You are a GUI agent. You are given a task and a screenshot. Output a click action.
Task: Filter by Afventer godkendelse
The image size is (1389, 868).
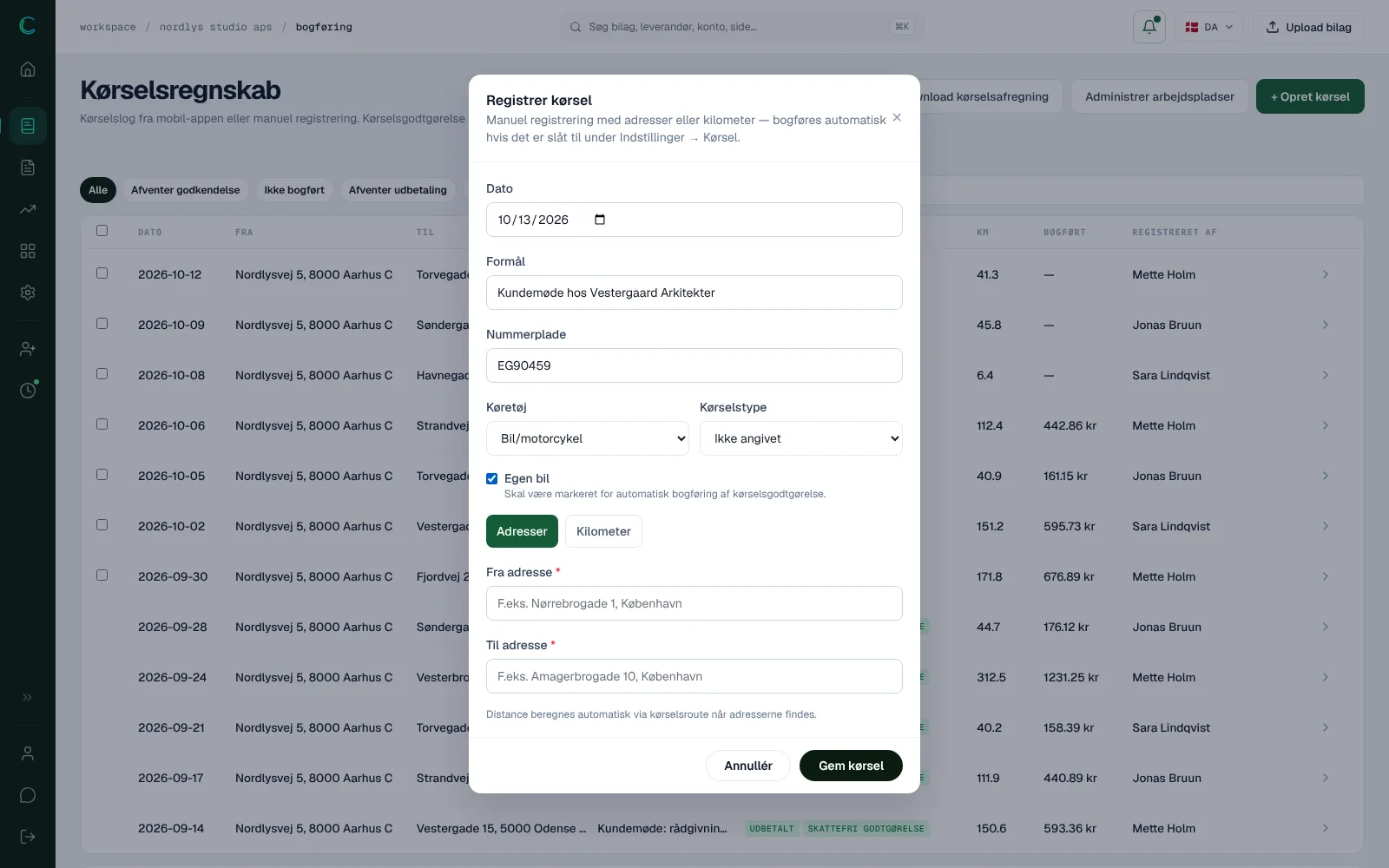pyautogui.click(x=186, y=190)
